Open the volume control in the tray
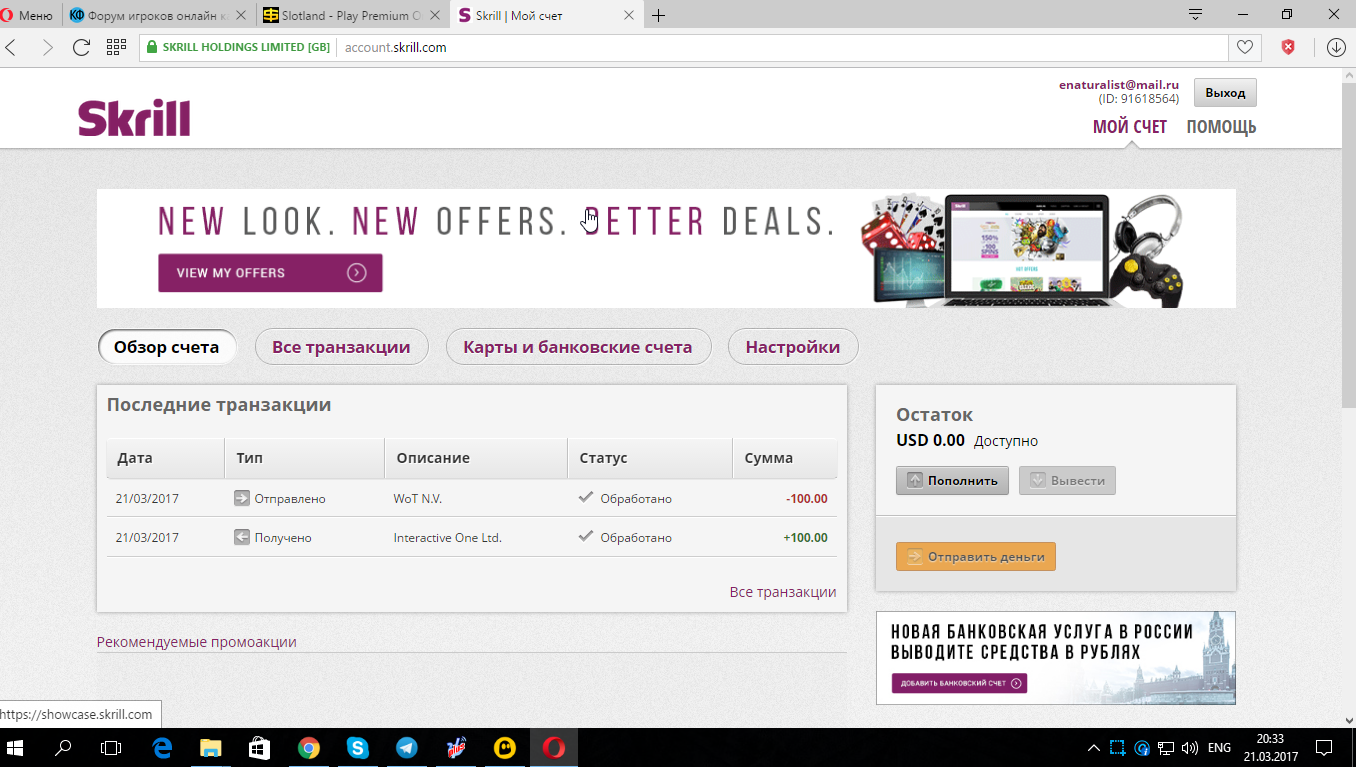Image resolution: width=1356 pixels, height=767 pixels. pyautogui.click(x=1189, y=748)
